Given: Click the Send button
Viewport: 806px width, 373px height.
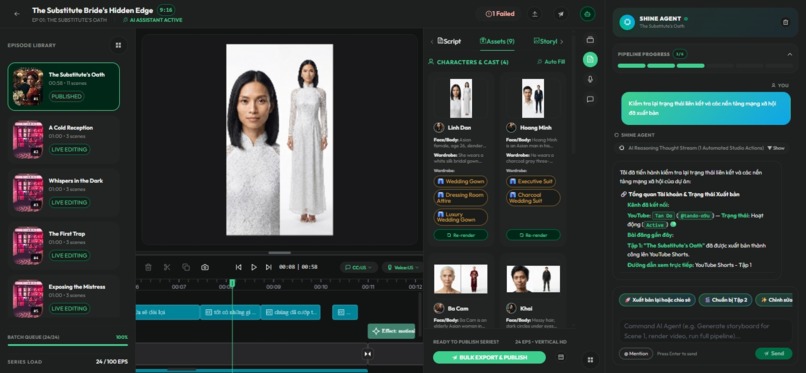Looking at the screenshot, I should point(774,353).
